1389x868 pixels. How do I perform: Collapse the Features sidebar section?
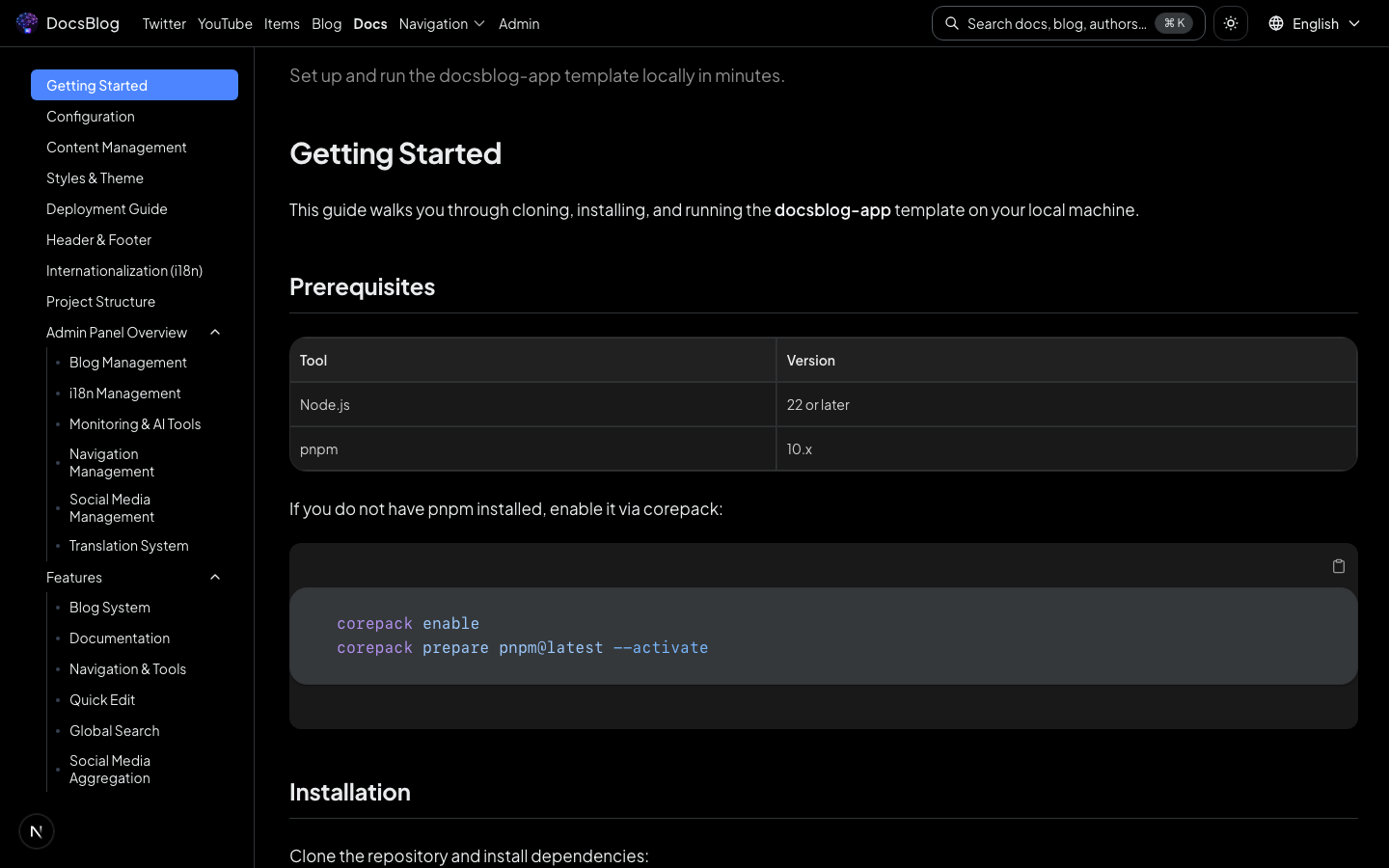pos(215,578)
